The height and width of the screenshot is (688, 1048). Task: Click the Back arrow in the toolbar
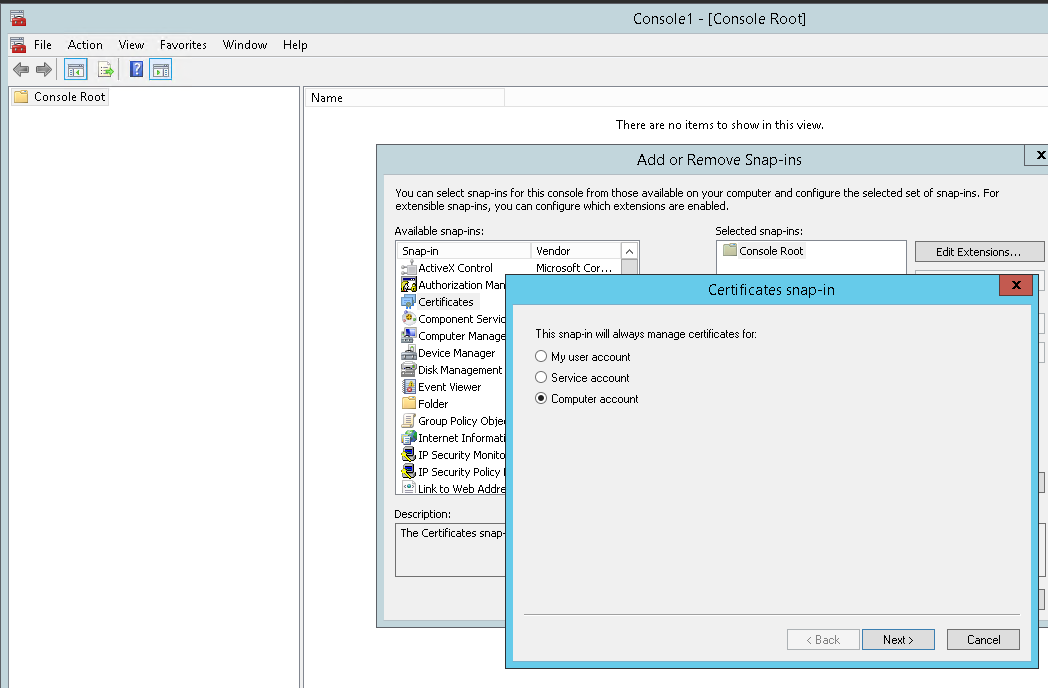click(x=20, y=69)
